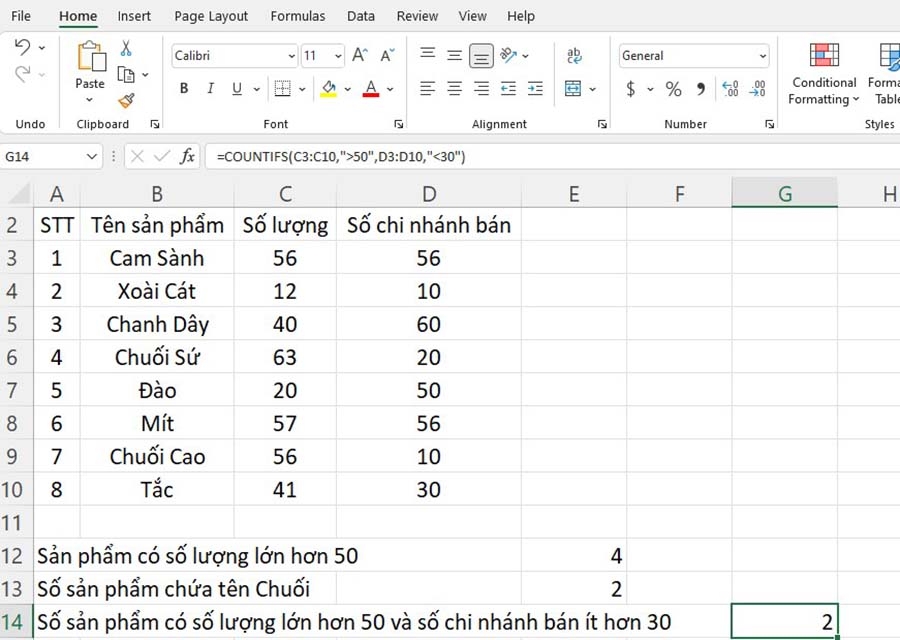
Task: Decrease font size with the smaller A
Action: pos(387,55)
